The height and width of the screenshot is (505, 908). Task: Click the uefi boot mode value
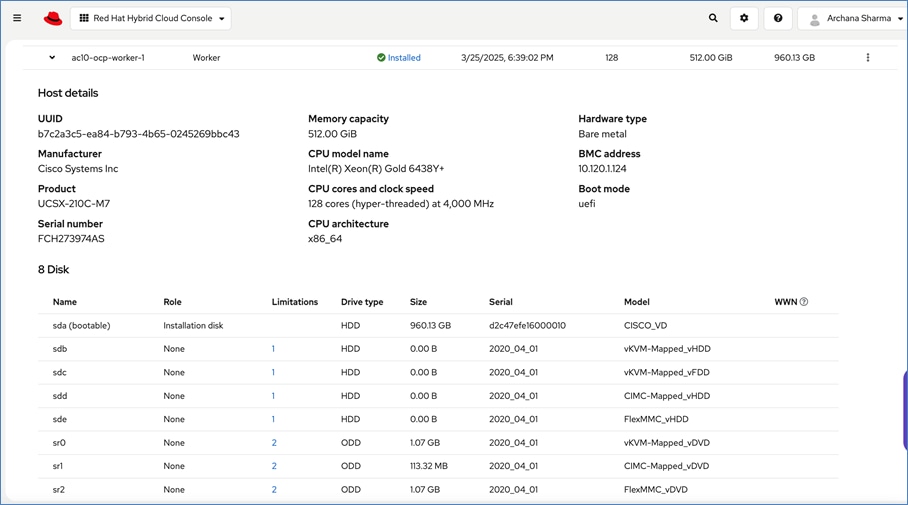[x=587, y=203]
